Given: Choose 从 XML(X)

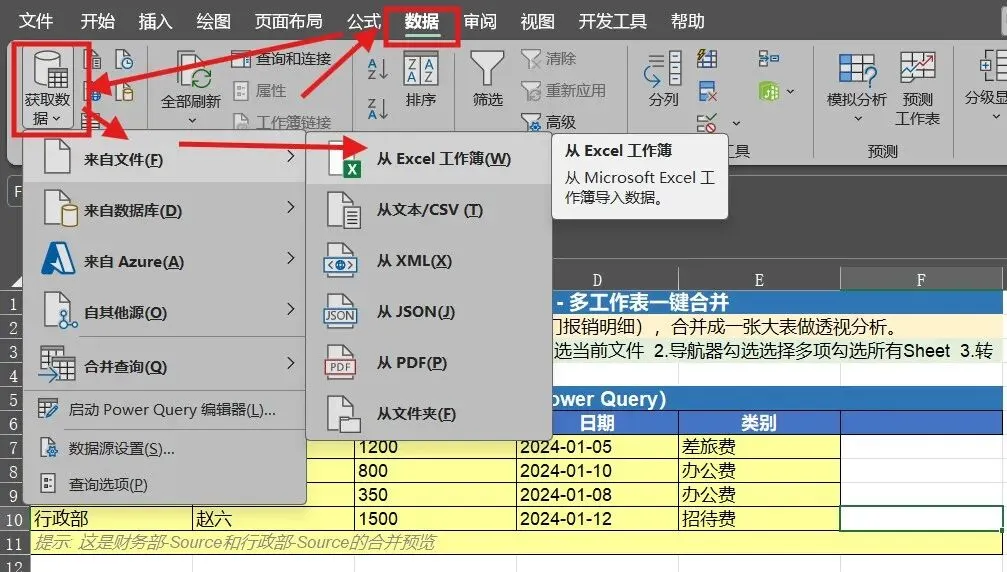Looking at the screenshot, I should click(x=428, y=261).
